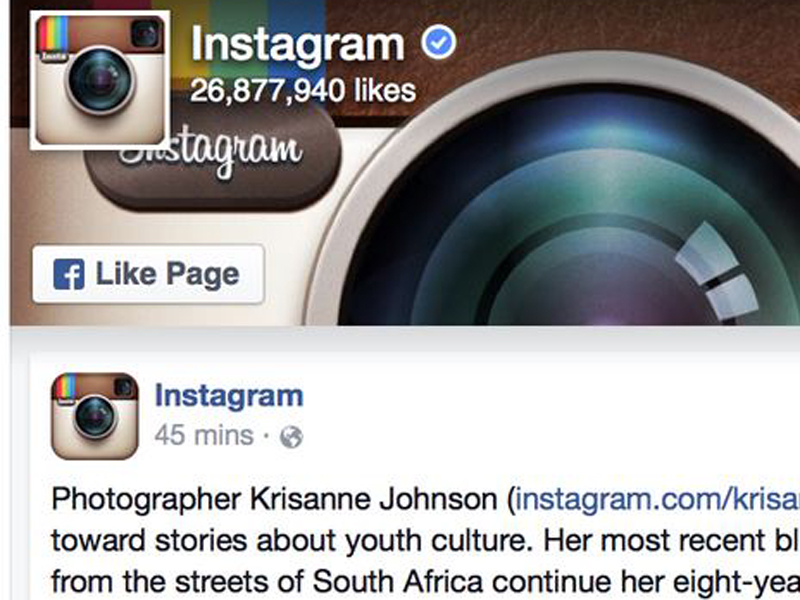Click the Instagram page title in header

point(297,45)
